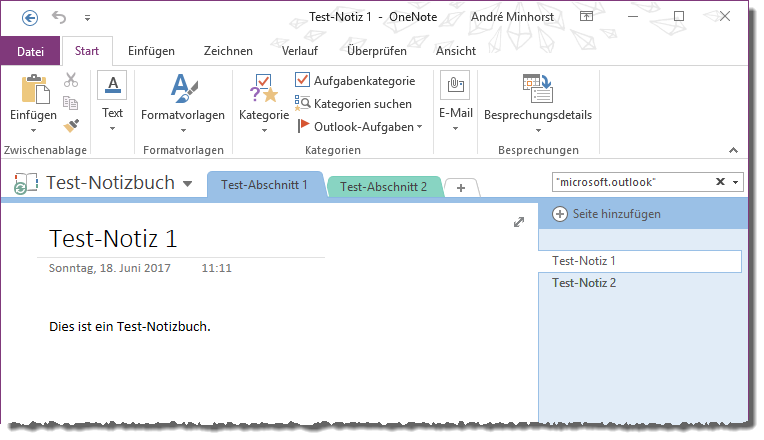764x440 pixels.
Task: Click the Besprechungsdetails calendar icon
Action: coord(537,89)
